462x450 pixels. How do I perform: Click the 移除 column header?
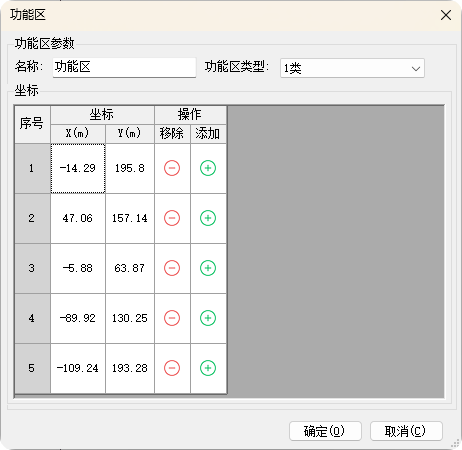(172, 134)
